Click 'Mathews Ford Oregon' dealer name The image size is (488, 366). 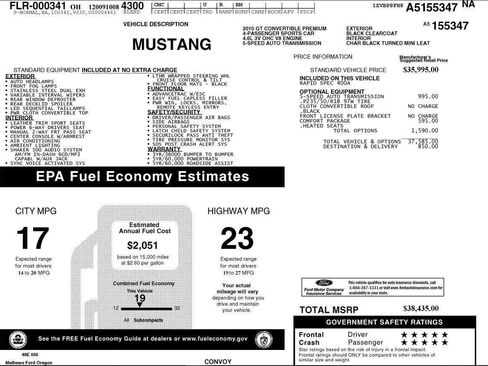pyautogui.click(x=29, y=363)
